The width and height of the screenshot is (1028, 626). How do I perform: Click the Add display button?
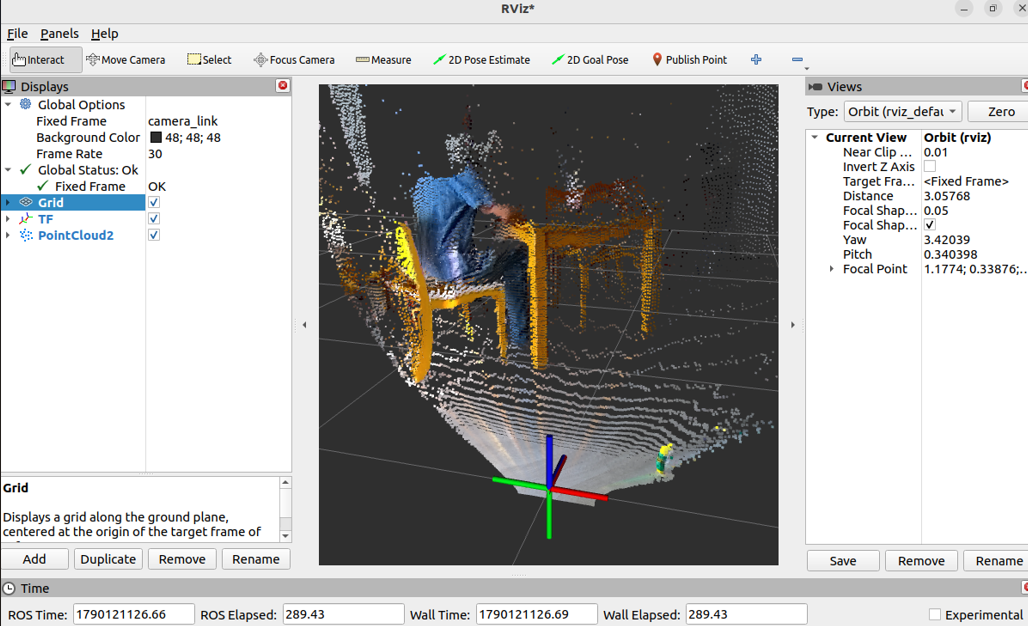coord(35,559)
